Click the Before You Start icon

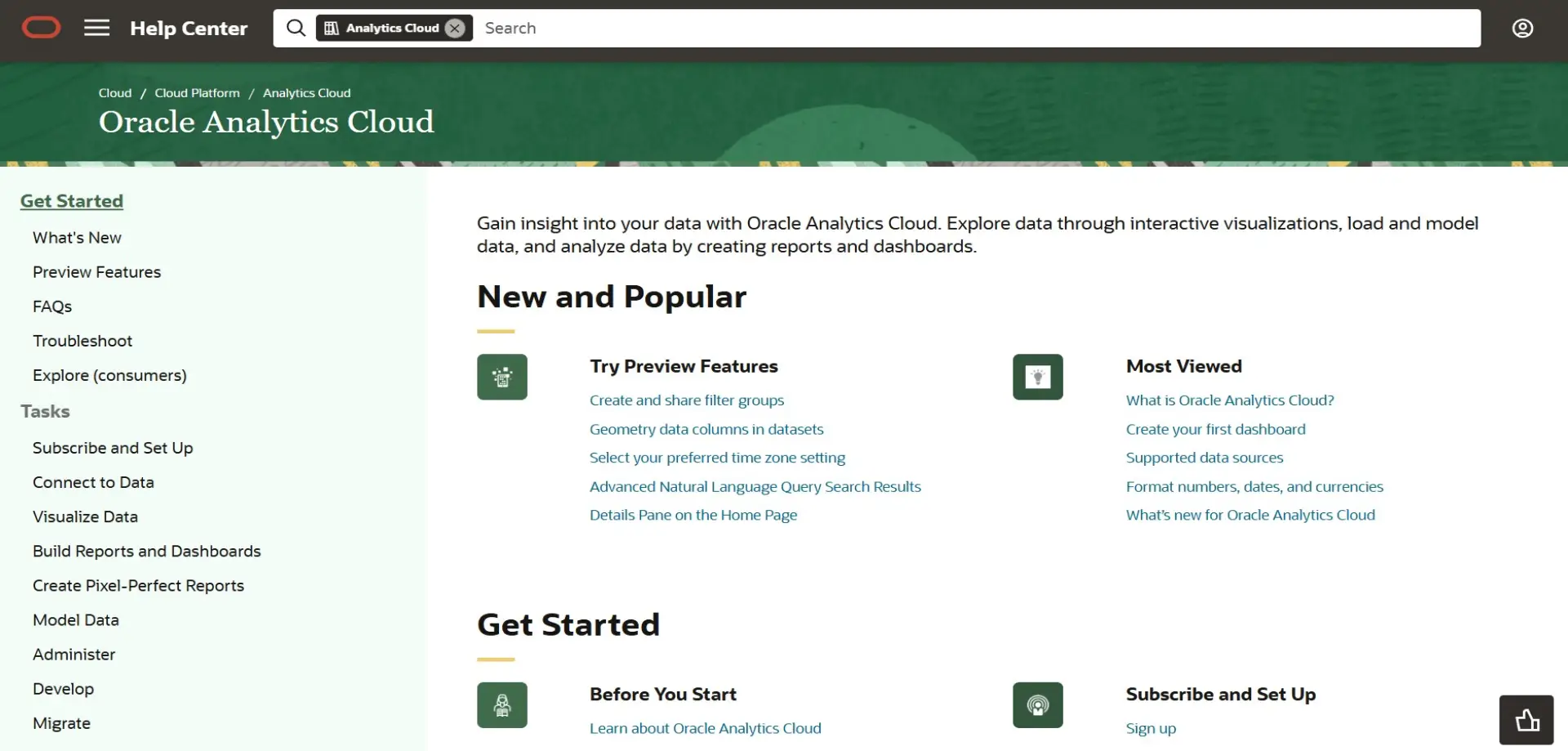tap(502, 704)
